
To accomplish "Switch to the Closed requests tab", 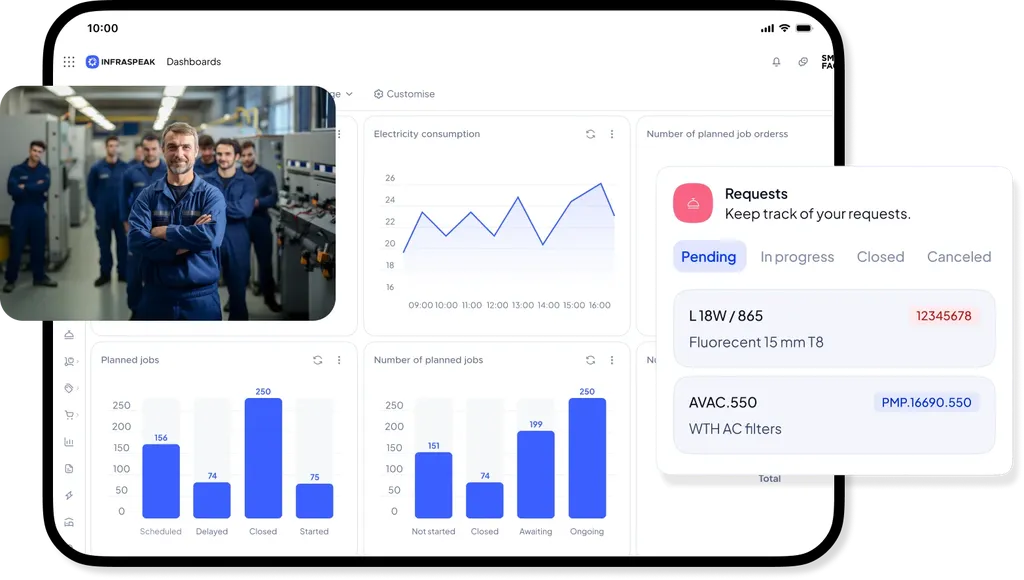I will pyautogui.click(x=880, y=257).
